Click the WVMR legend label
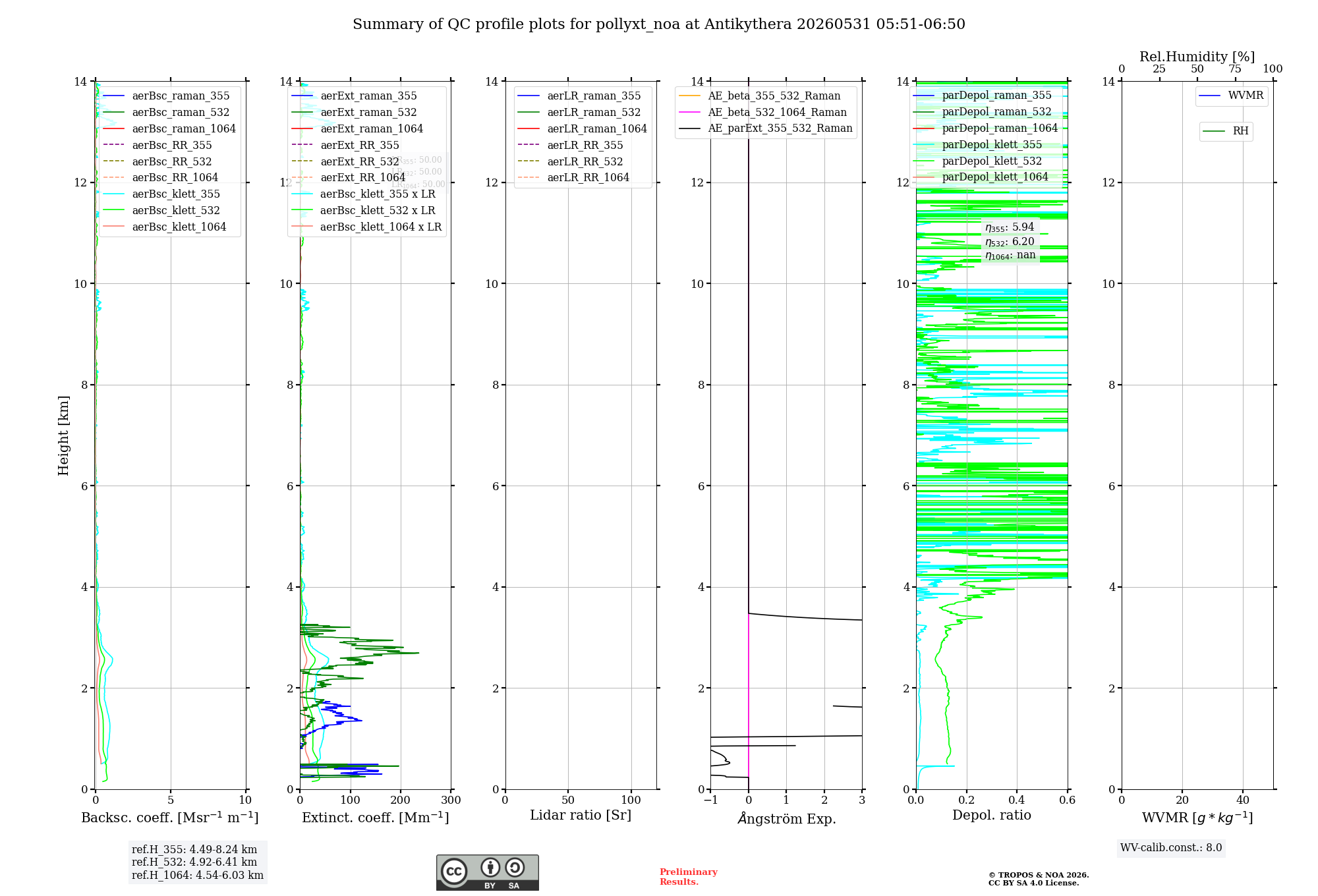This screenshot has width=1318, height=896. tap(1246, 96)
